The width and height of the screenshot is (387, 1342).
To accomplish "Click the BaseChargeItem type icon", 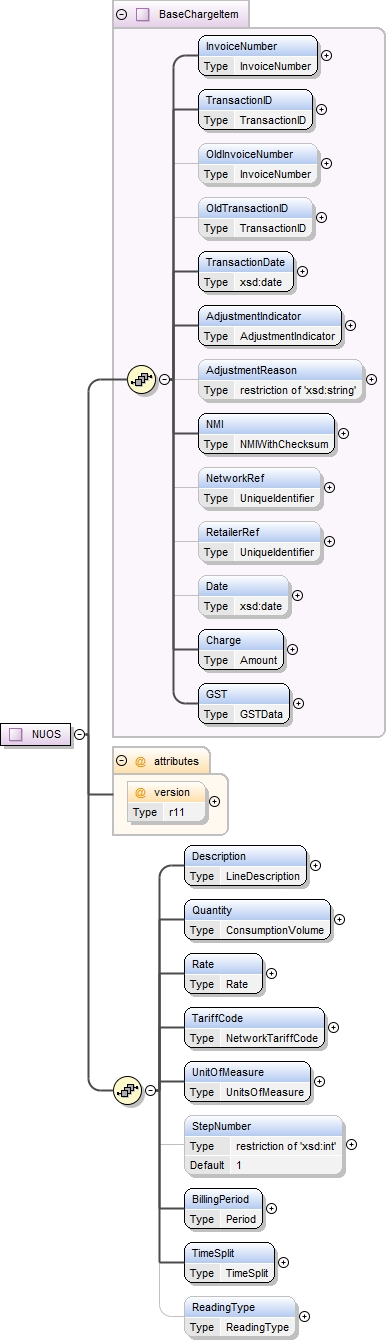I will click(x=142, y=15).
